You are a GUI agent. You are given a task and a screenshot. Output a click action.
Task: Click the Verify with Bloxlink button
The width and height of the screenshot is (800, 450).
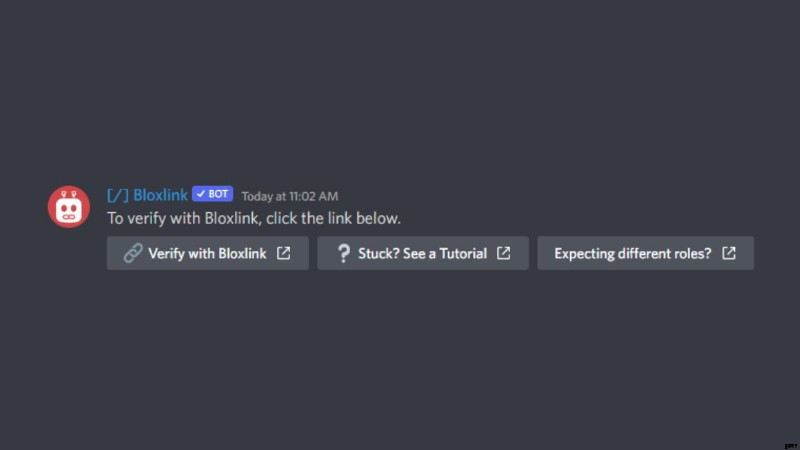[x=208, y=253]
